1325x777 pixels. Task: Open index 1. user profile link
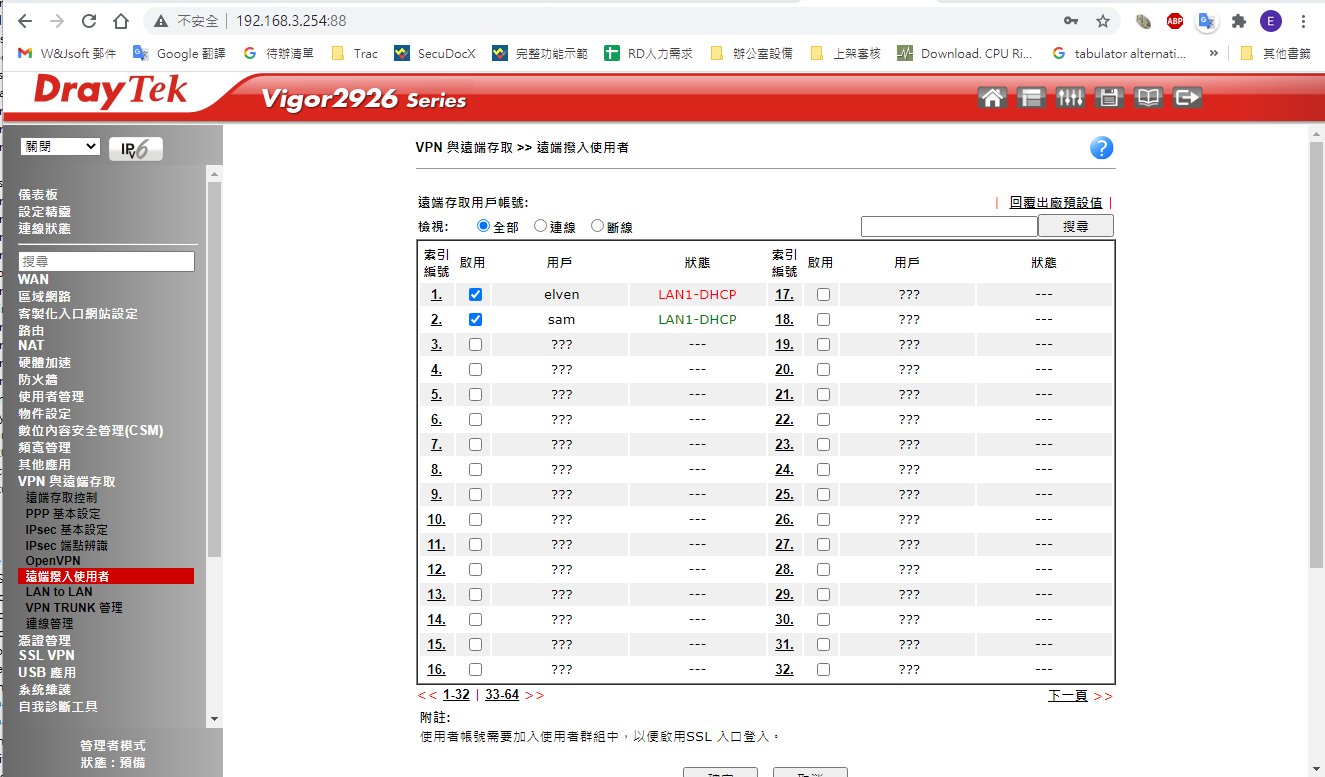tap(436, 295)
